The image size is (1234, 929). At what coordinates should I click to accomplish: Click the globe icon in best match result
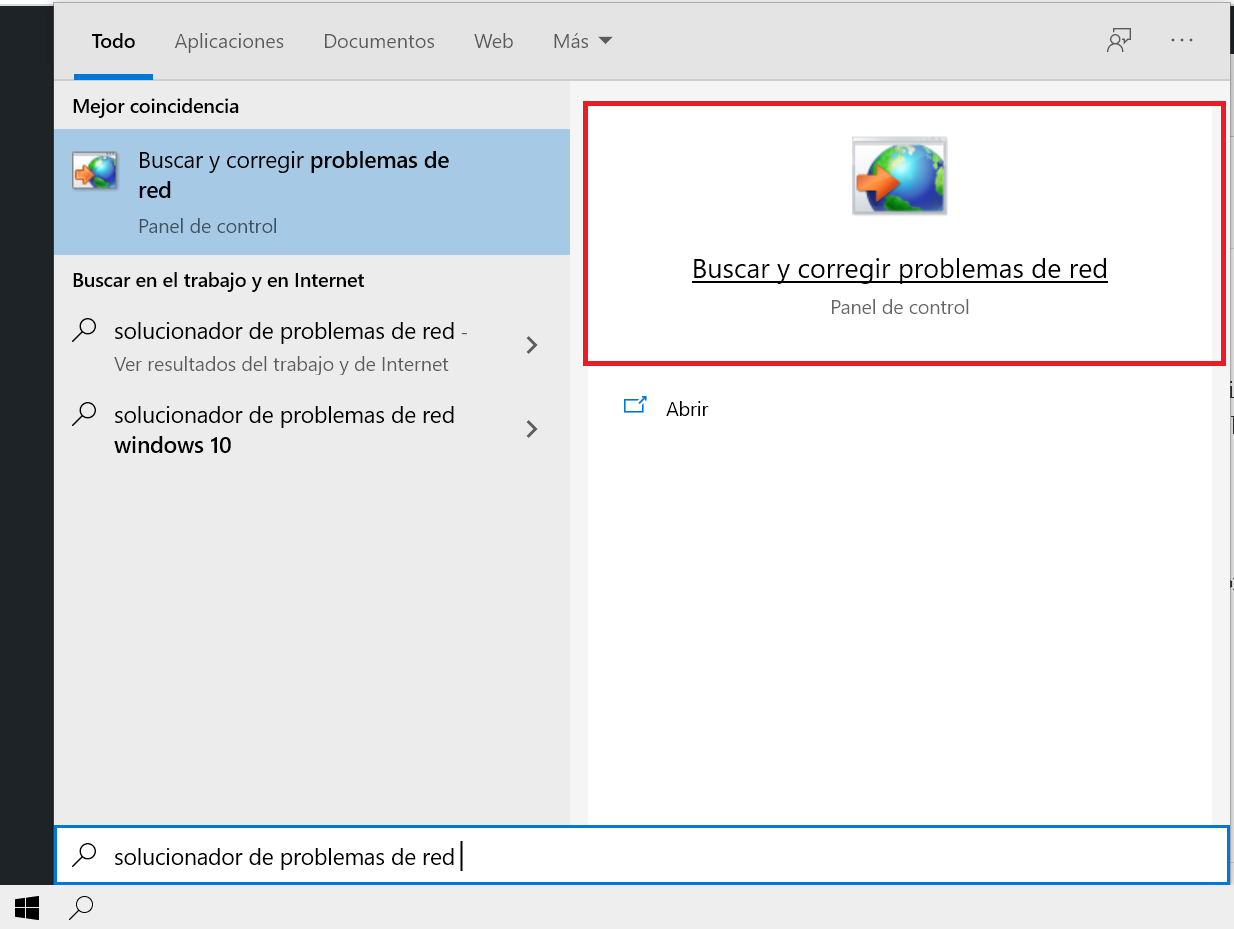[95, 171]
